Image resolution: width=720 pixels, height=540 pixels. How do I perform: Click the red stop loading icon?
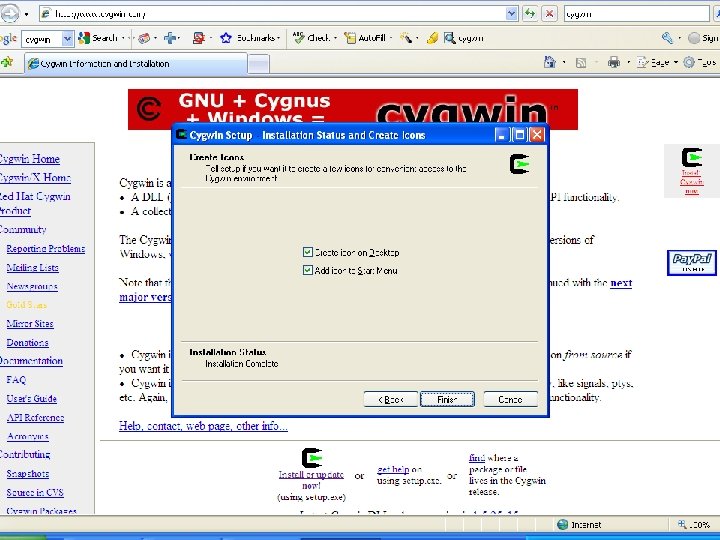549,14
